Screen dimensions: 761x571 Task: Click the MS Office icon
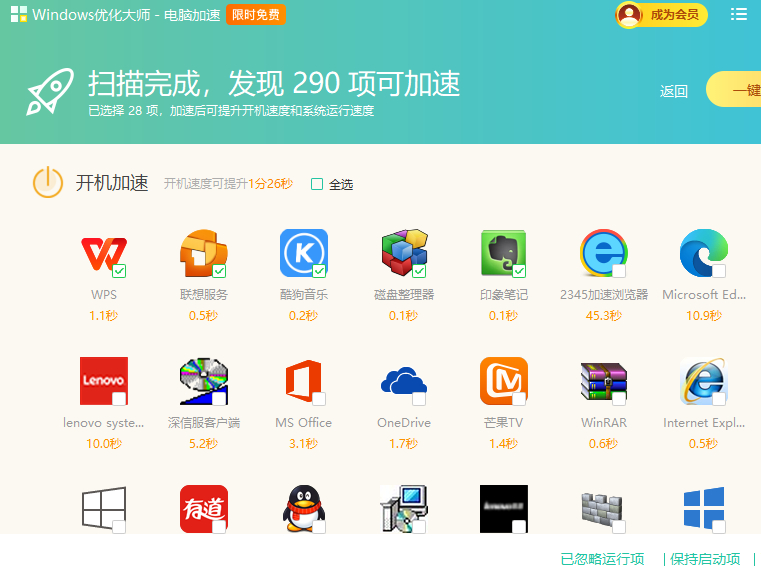tap(304, 381)
